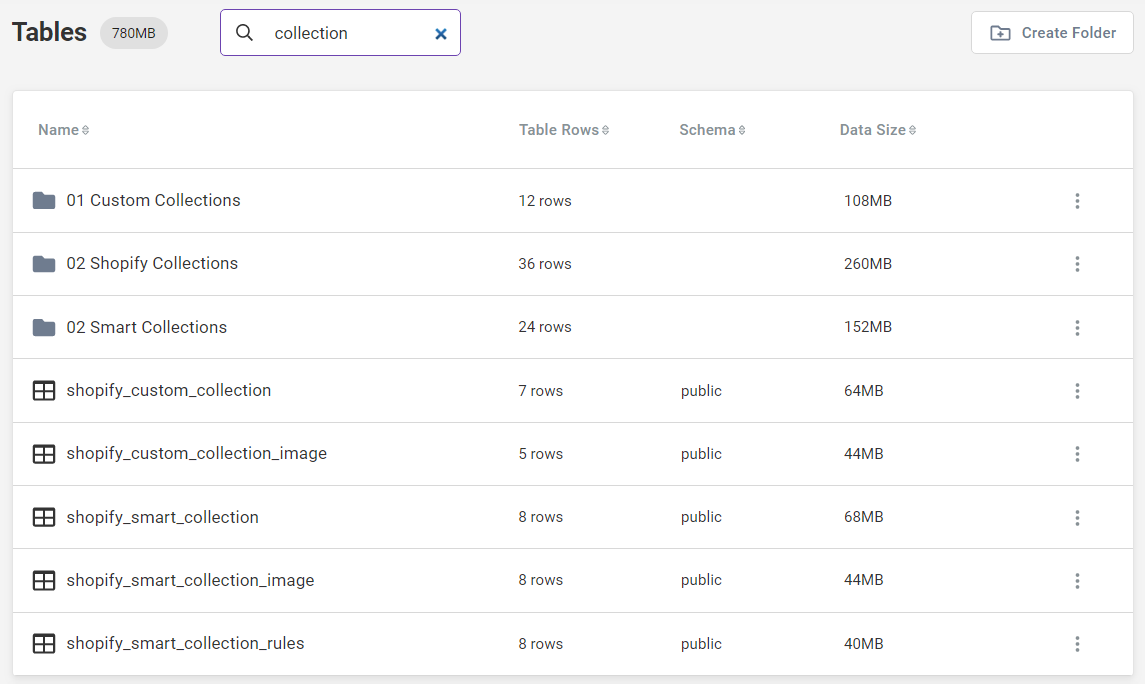The image size is (1145, 684).
Task: Click the 7 rows cell
Action: [540, 391]
